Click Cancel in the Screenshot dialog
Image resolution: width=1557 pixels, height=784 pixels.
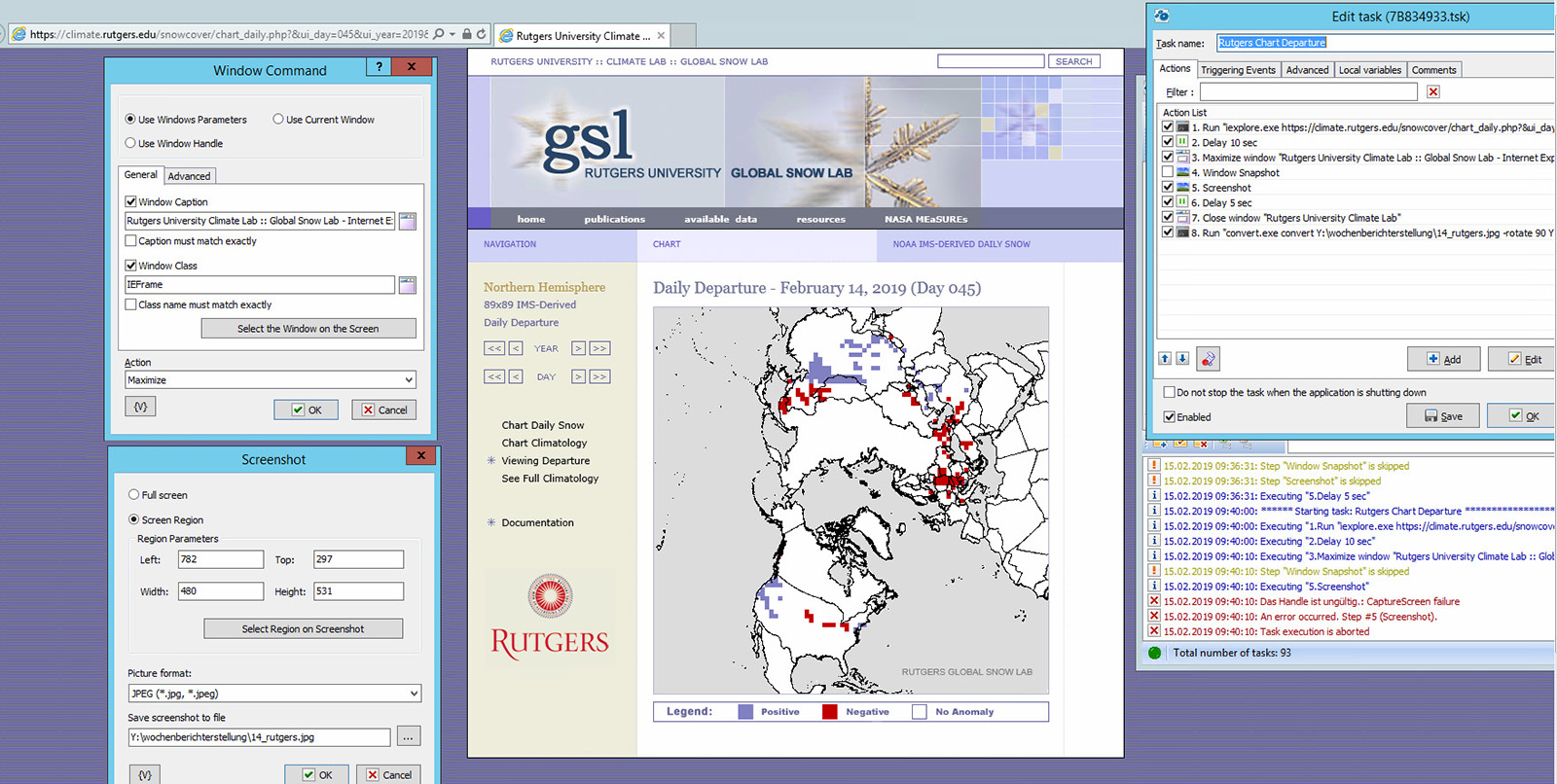click(x=387, y=774)
